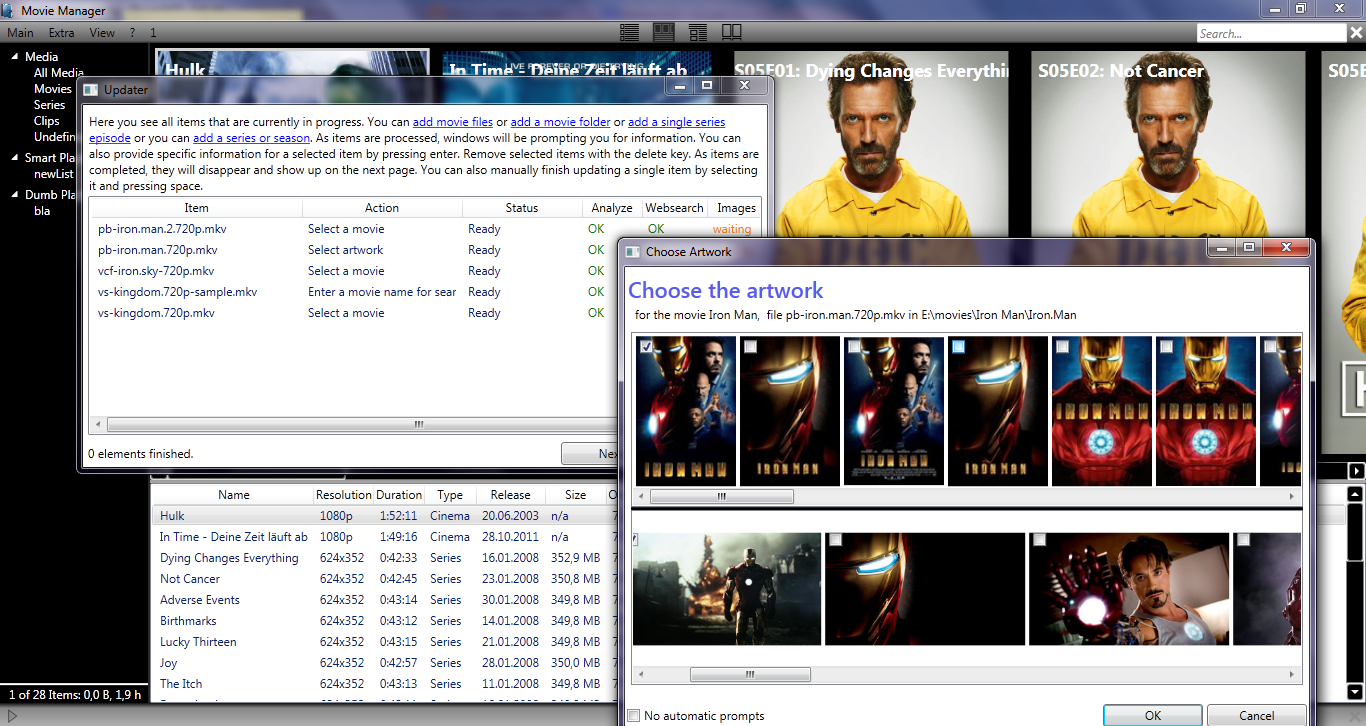Click the down arrow of the main list scrollbar
This screenshot has width=1366, height=726.
click(1355, 691)
